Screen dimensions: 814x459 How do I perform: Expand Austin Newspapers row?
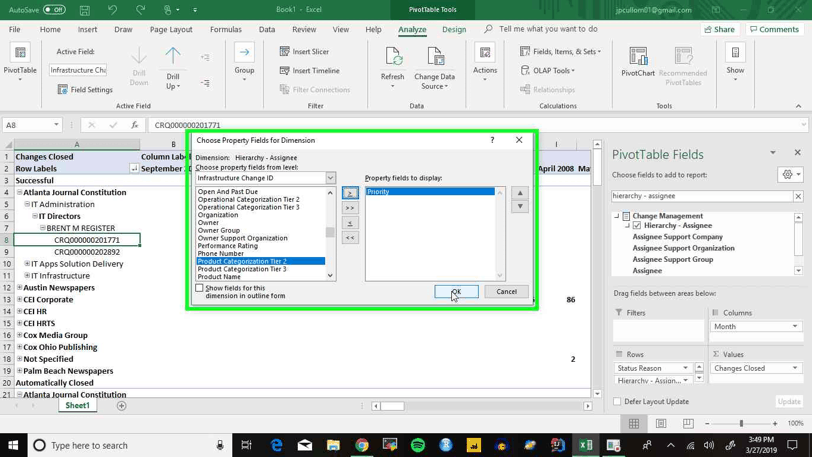19,287
